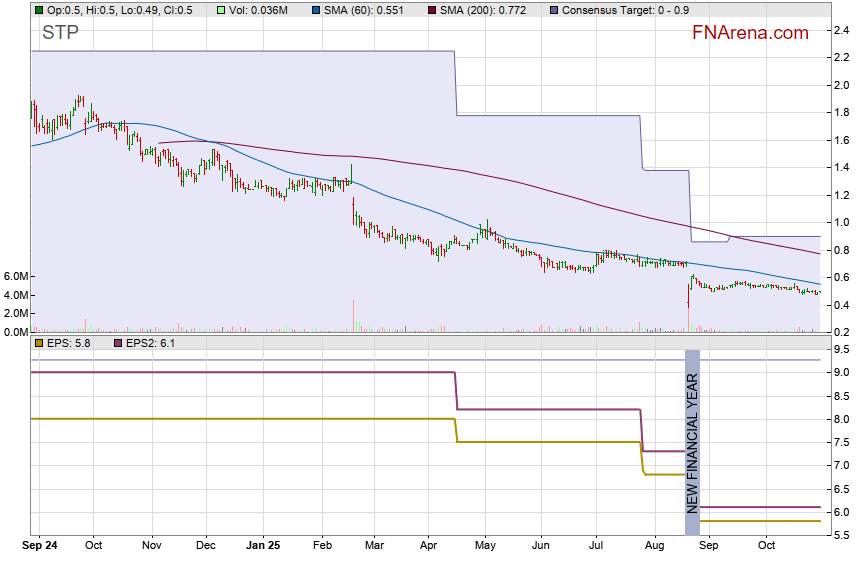Click the 9.5 EPS axis label
Viewport: 859px width, 566px height.
click(841, 349)
